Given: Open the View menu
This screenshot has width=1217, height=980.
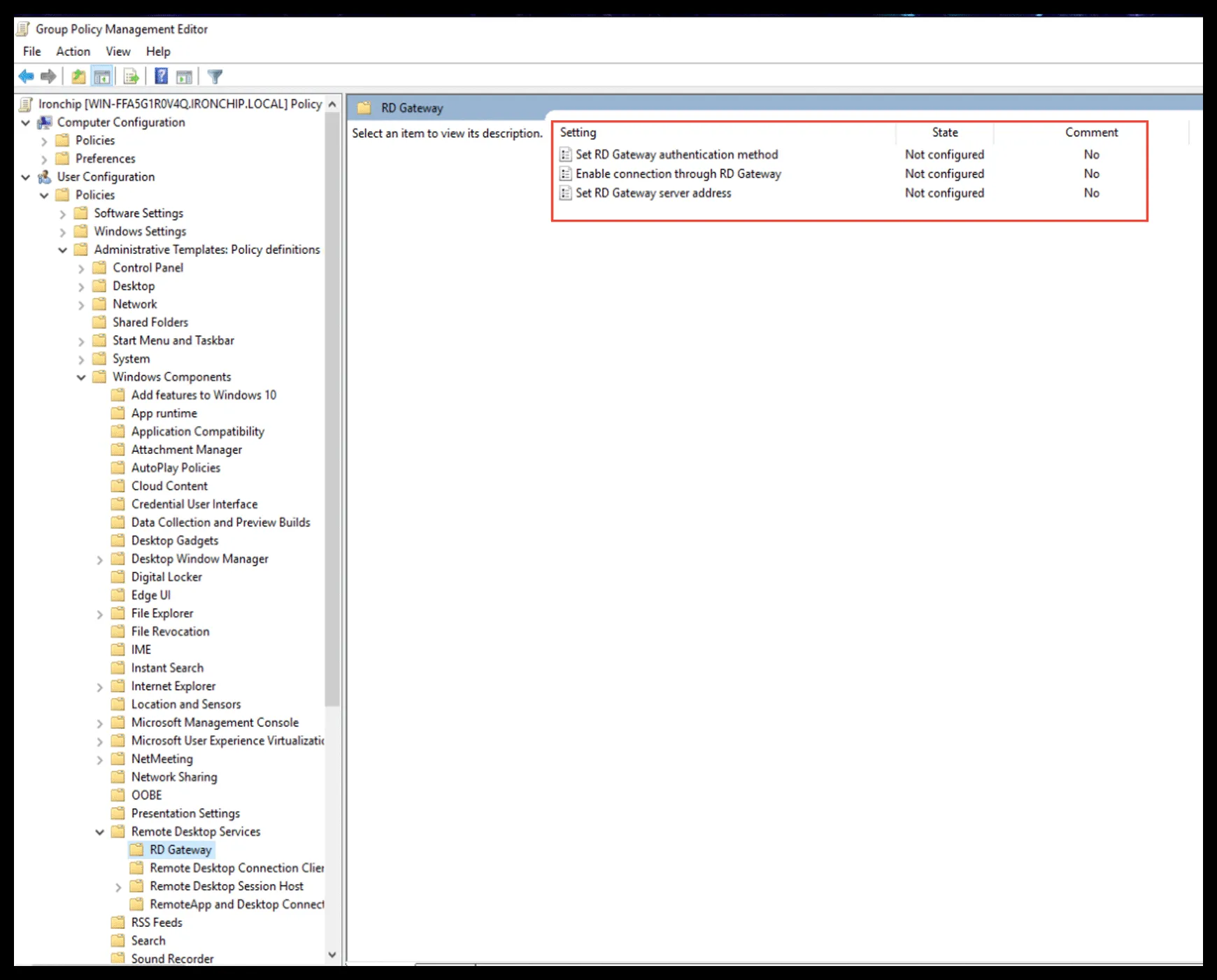Looking at the screenshot, I should (118, 51).
